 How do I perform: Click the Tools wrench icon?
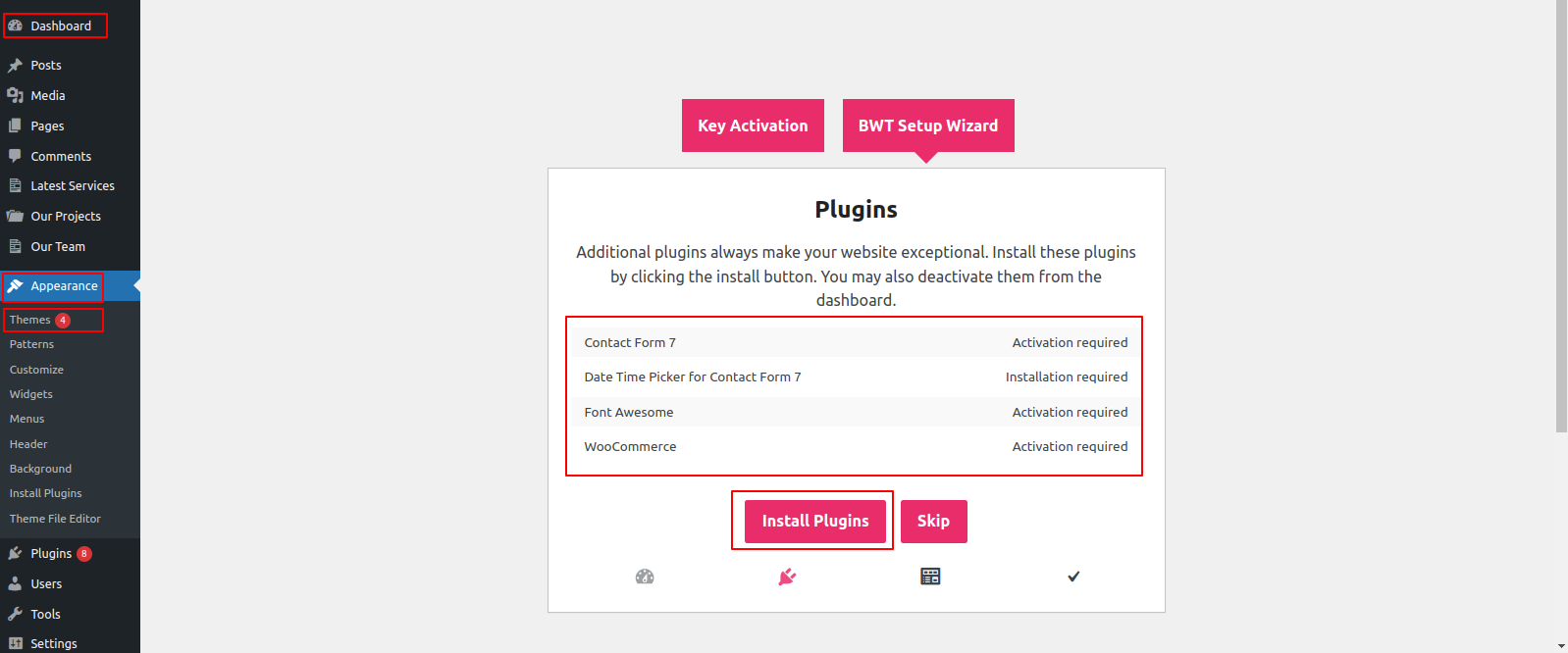16,615
